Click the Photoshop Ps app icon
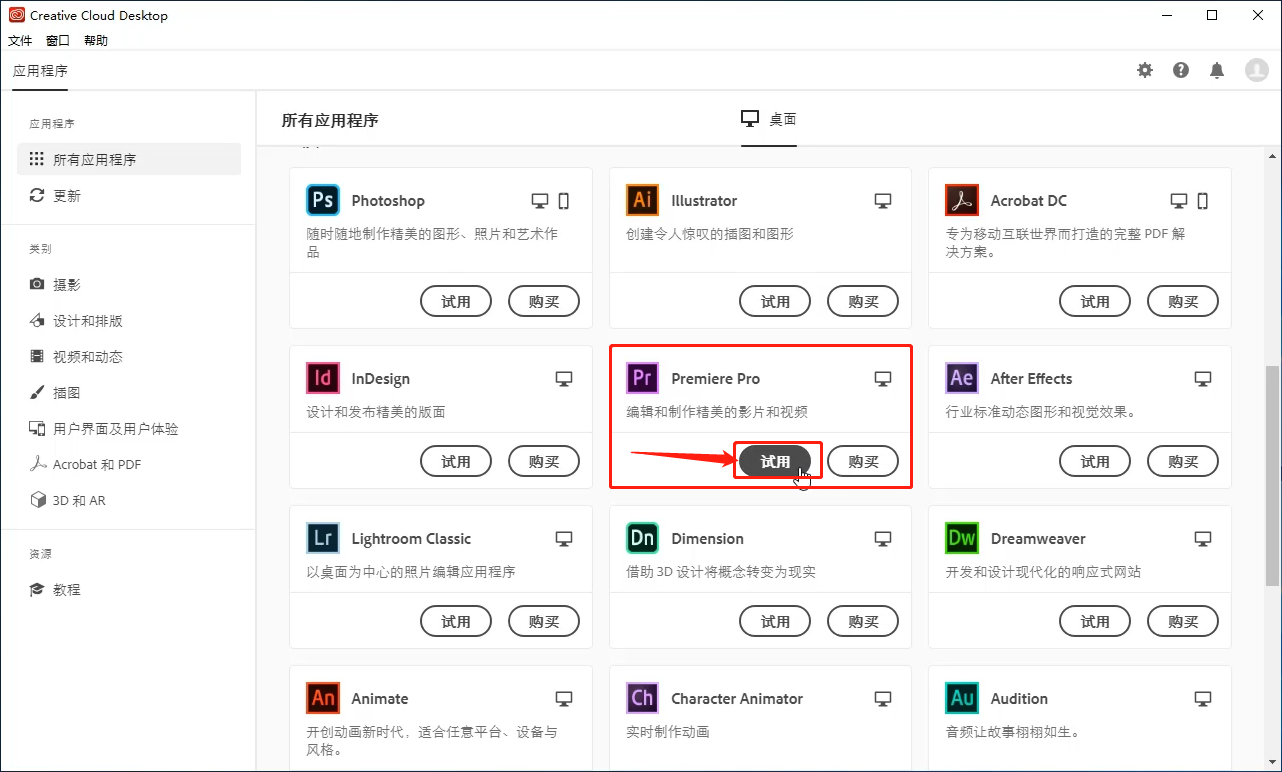 323,200
